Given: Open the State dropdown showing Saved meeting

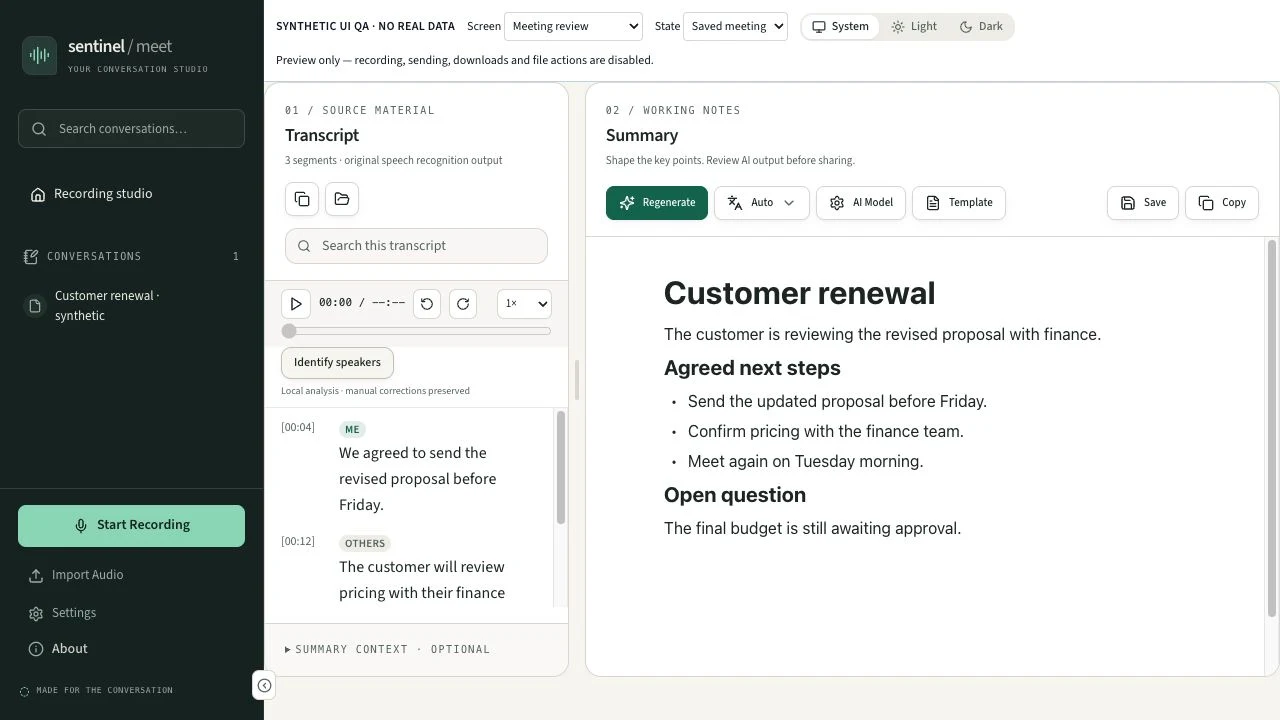Looking at the screenshot, I should pos(735,27).
